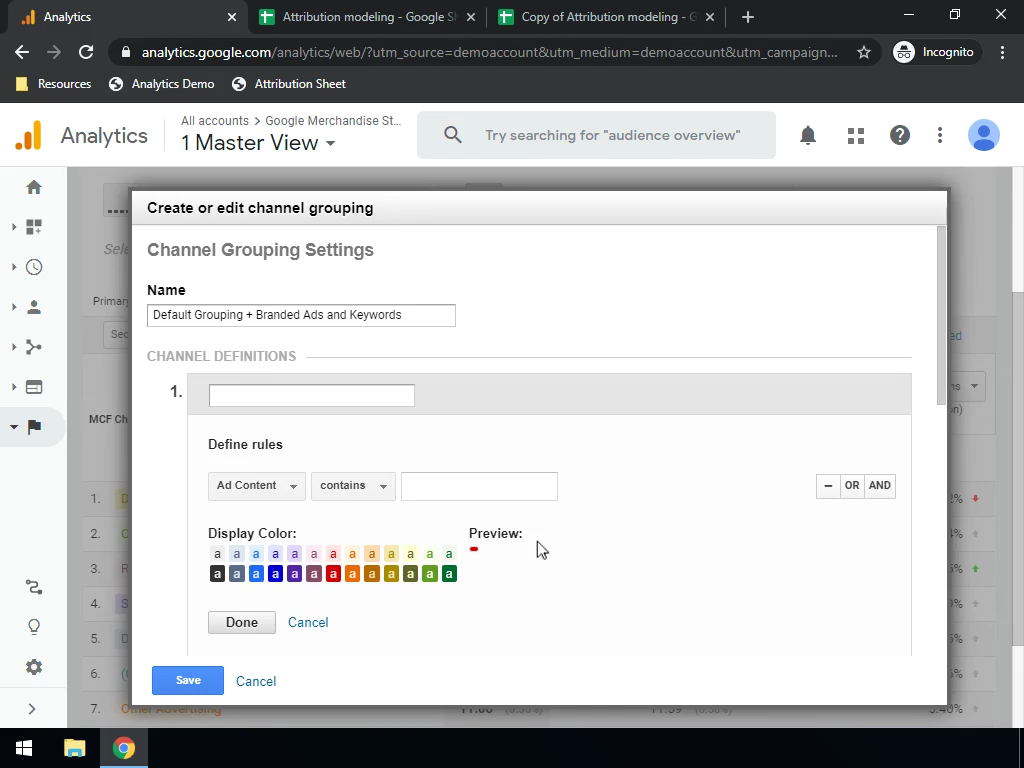Open the Admin gear icon in the sidebar
Image resolution: width=1024 pixels, height=768 pixels.
click(34, 667)
